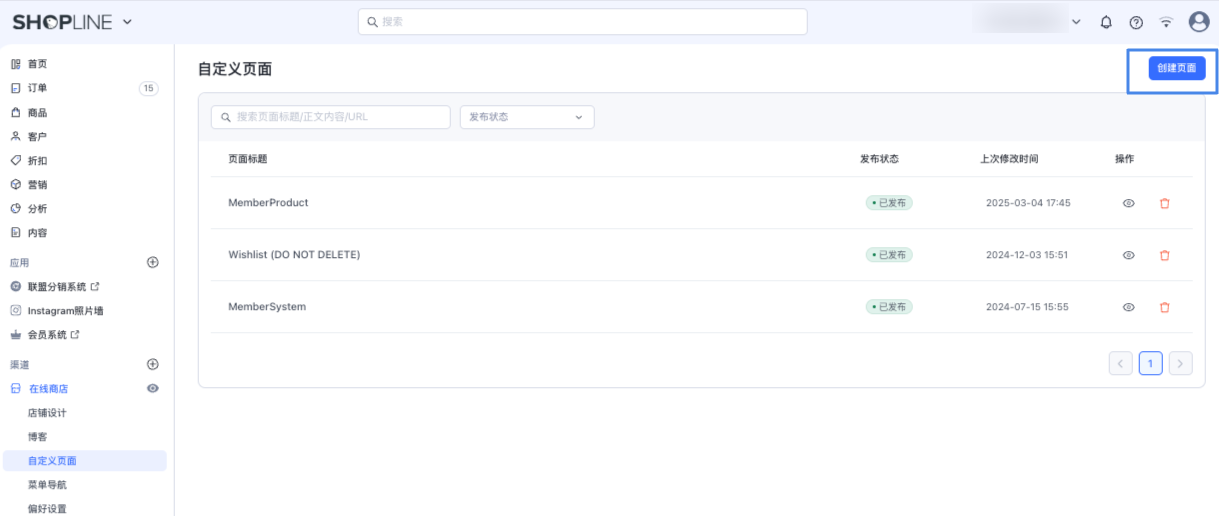1219x516 pixels.
Task: Click the wifi status icon in header
Action: click(x=1166, y=22)
